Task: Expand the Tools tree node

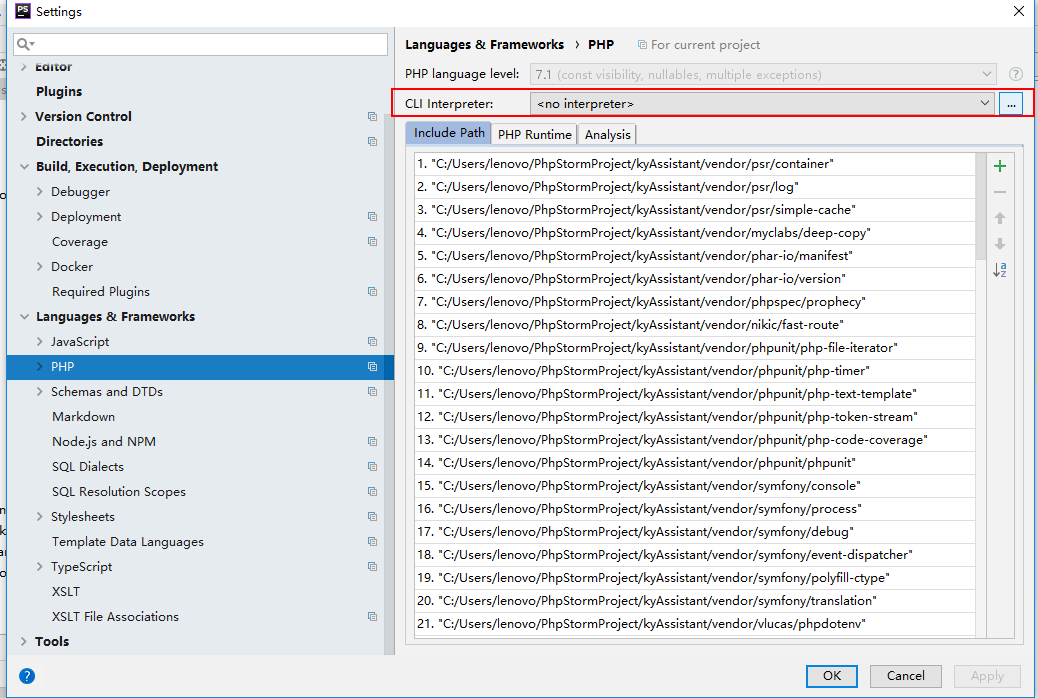Action: [x=24, y=641]
